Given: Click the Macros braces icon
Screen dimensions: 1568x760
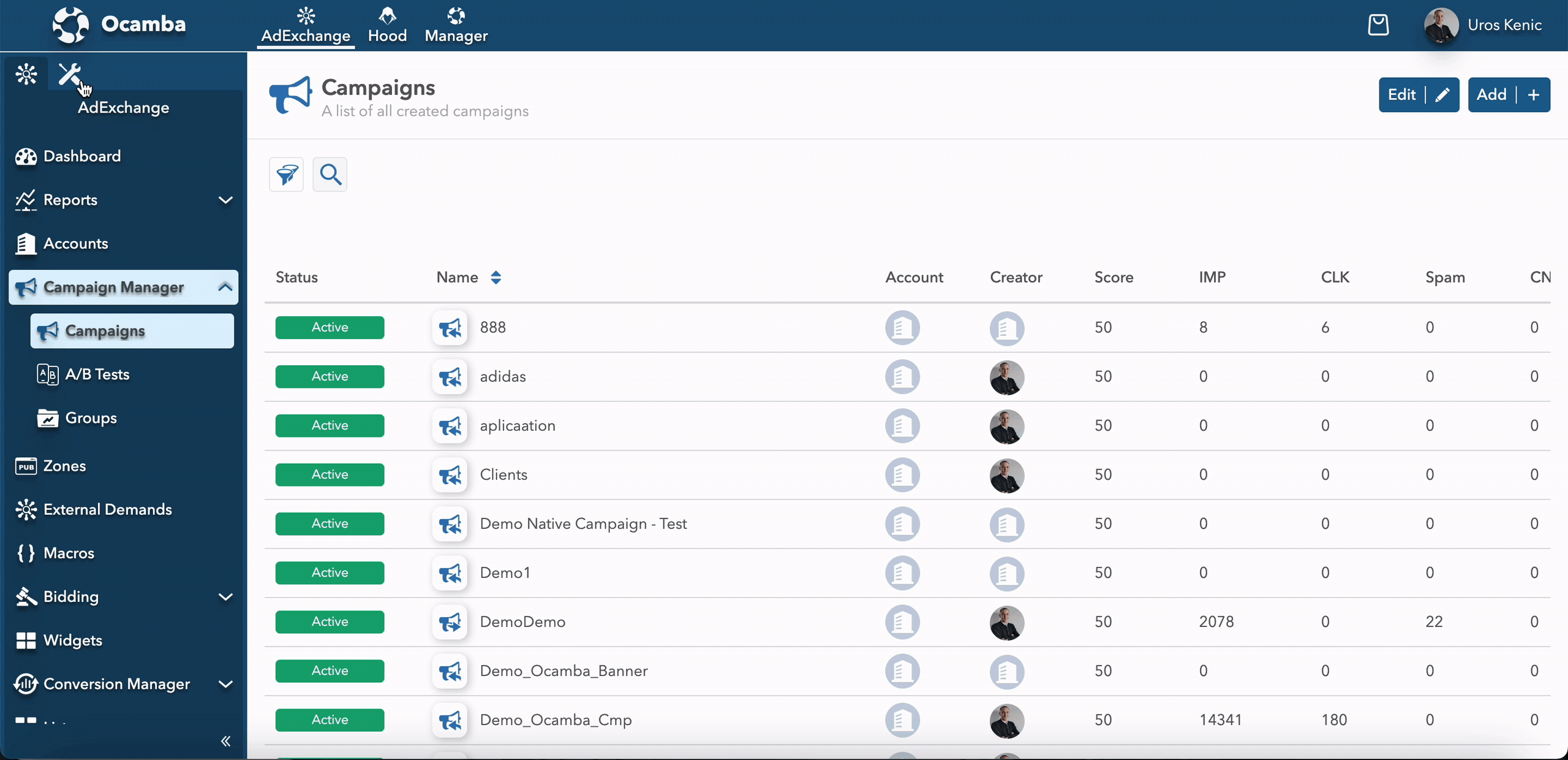Looking at the screenshot, I should pos(26,553).
